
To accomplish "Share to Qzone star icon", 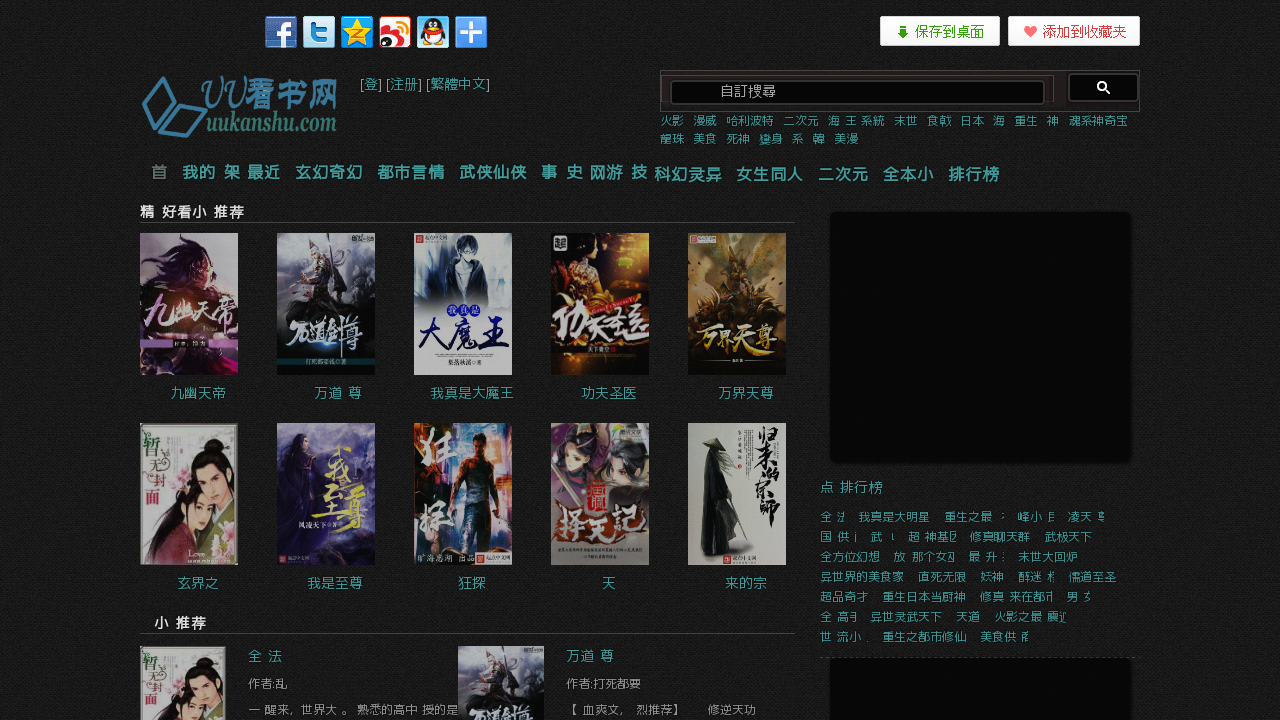I will coord(357,32).
